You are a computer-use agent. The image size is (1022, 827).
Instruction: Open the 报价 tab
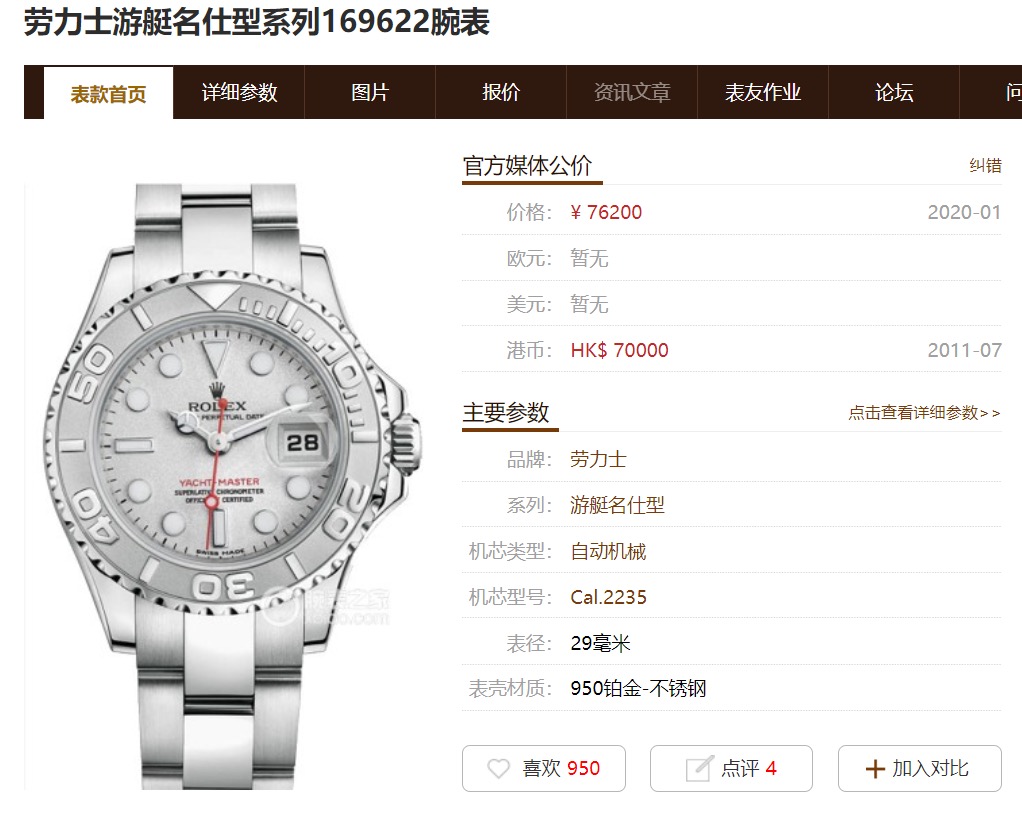pos(501,93)
